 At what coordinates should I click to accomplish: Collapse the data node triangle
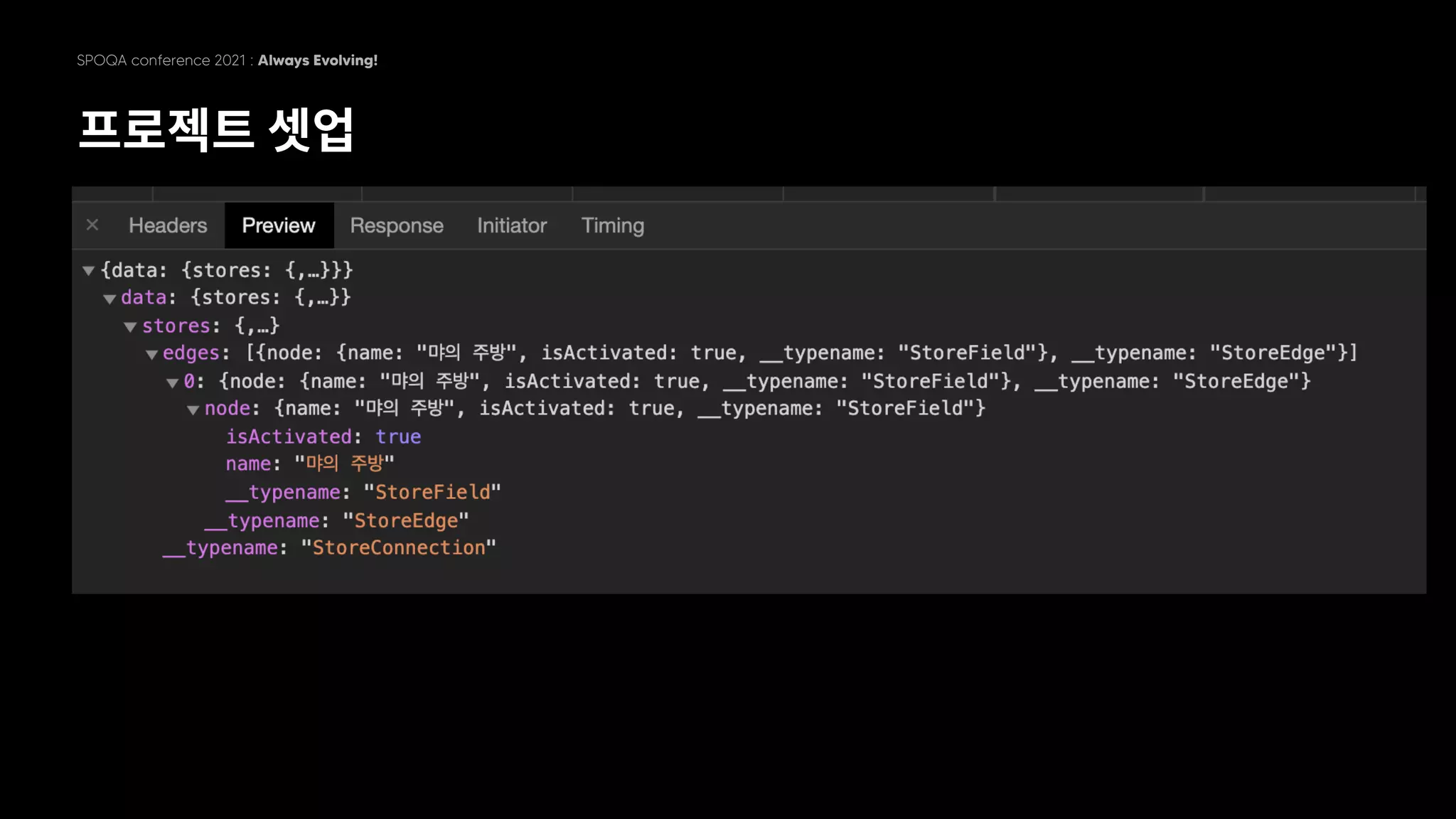point(109,299)
